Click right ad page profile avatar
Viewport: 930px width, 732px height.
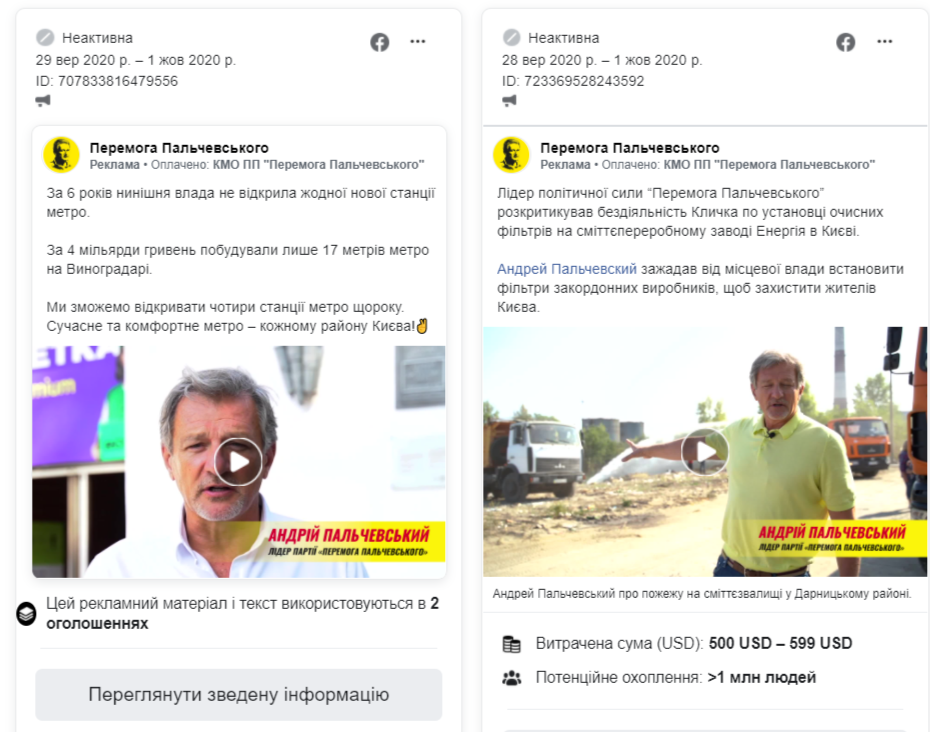coord(511,155)
